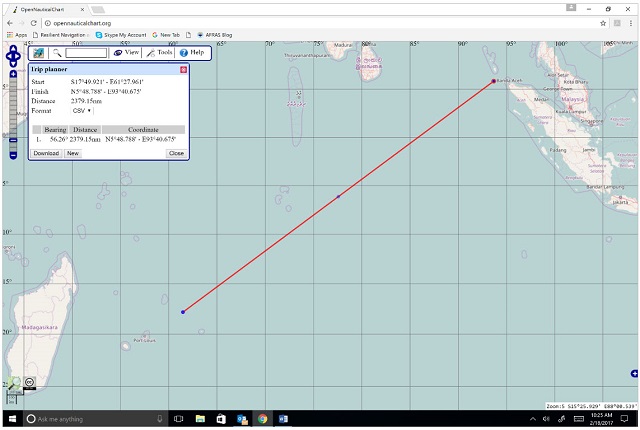This screenshot has height=430, width=640.
Task: Select the OpenNauticalChart browser tab
Action: 46,9
